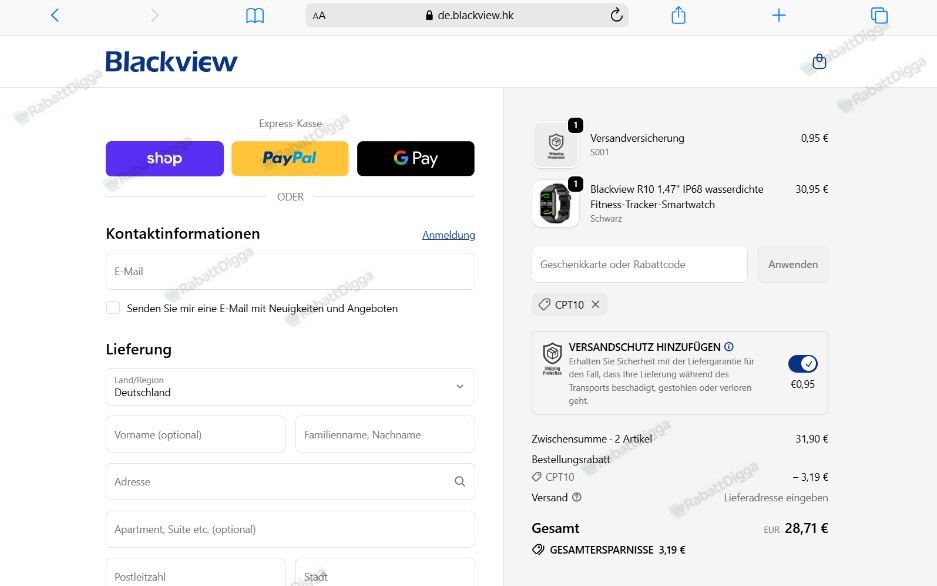Focus the Apartment, Suite etc. field
The width and height of the screenshot is (937, 586).
click(290, 529)
